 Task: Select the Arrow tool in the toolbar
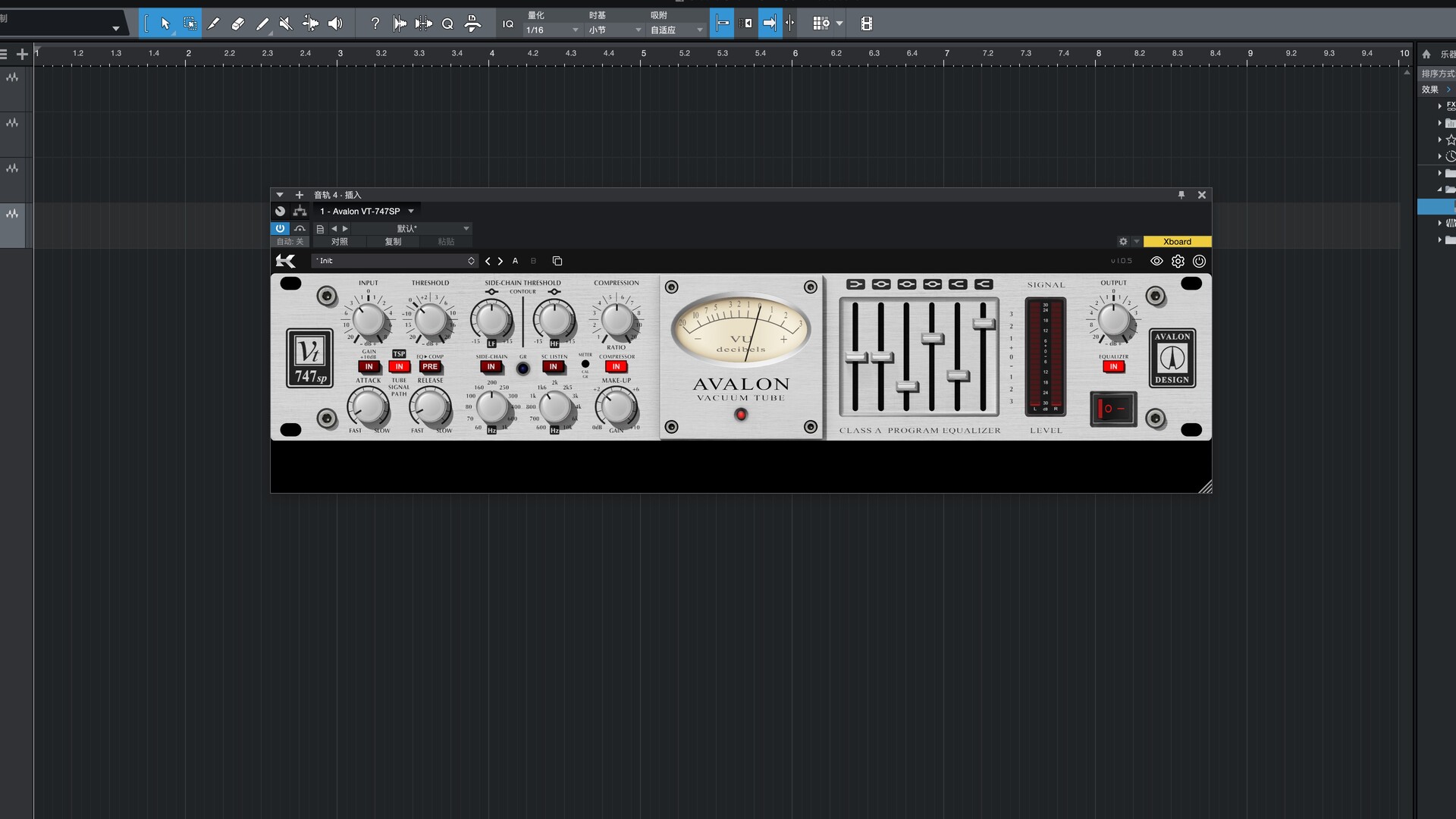[165, 24]
